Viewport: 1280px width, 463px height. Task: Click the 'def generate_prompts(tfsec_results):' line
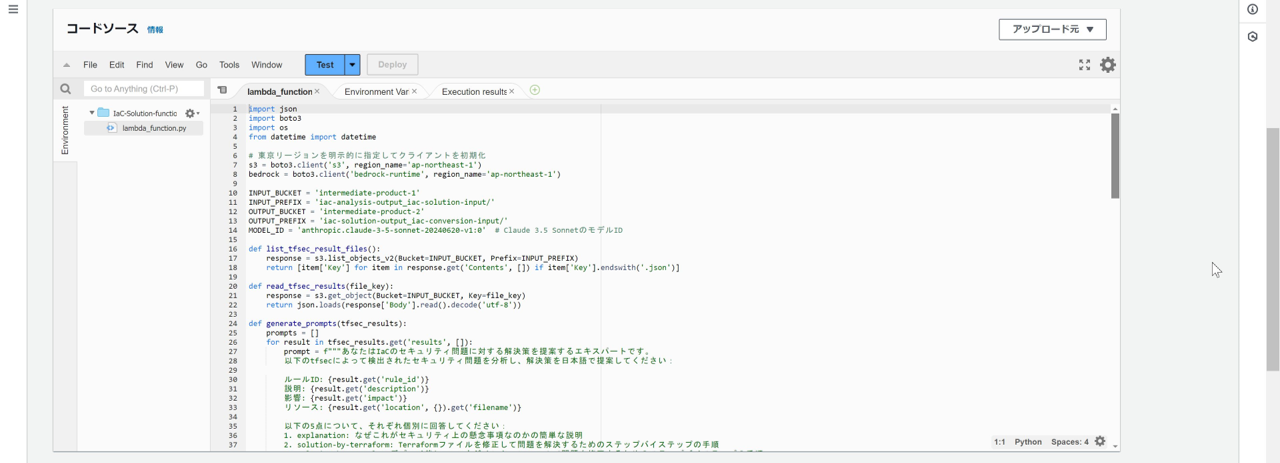pyautogui.click(x=327, y=324)
